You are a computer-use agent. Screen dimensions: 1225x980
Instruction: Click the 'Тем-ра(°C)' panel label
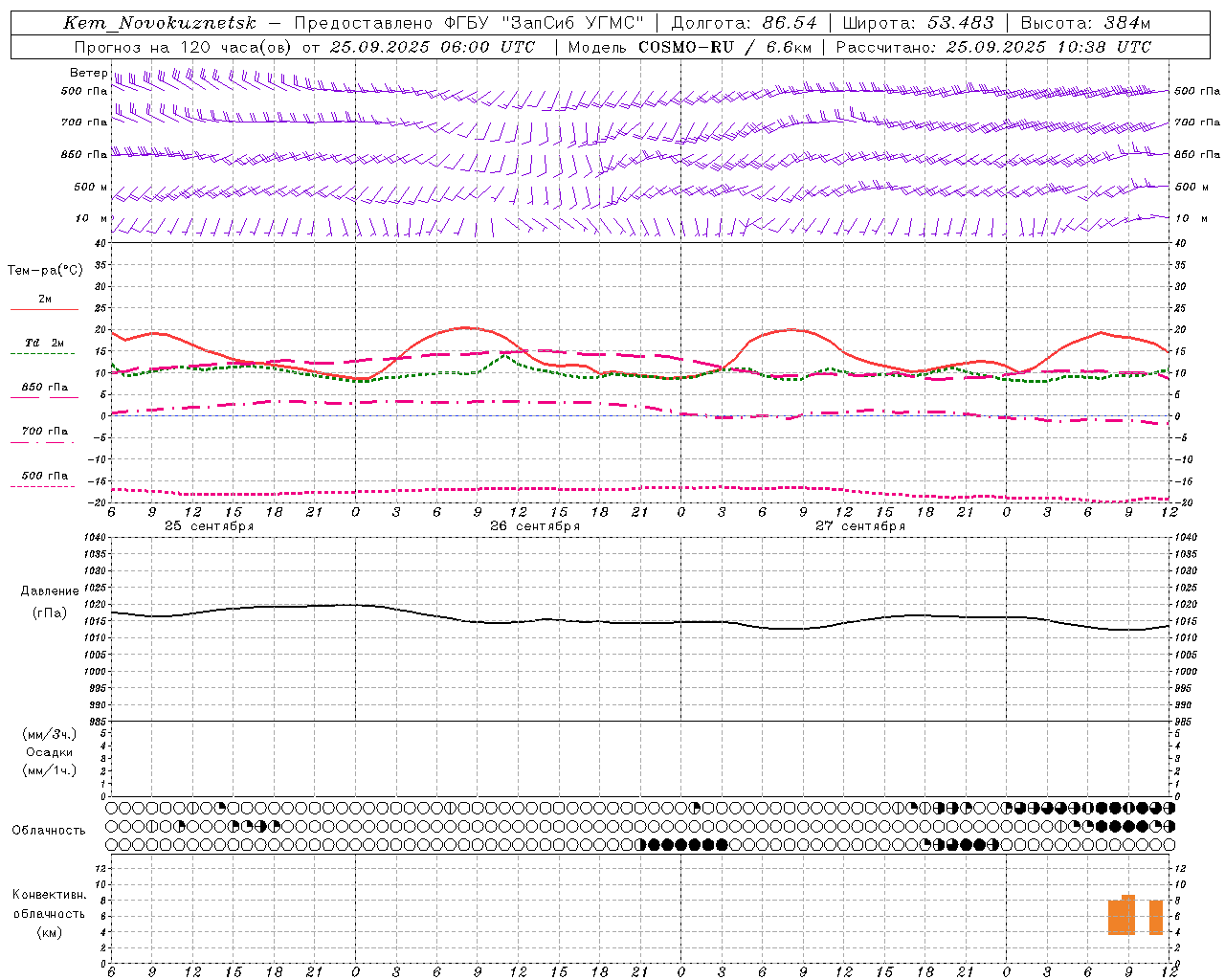pos(45,271)
